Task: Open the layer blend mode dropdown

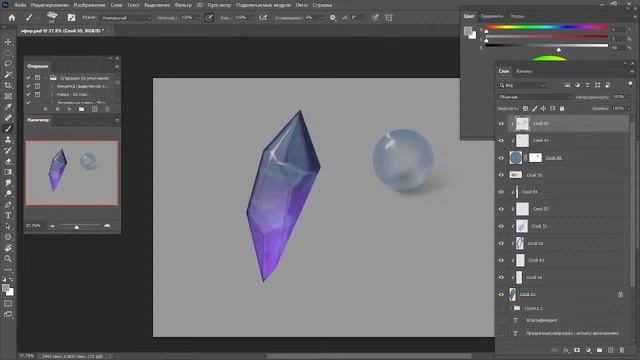Action: [x=535, y=97]
